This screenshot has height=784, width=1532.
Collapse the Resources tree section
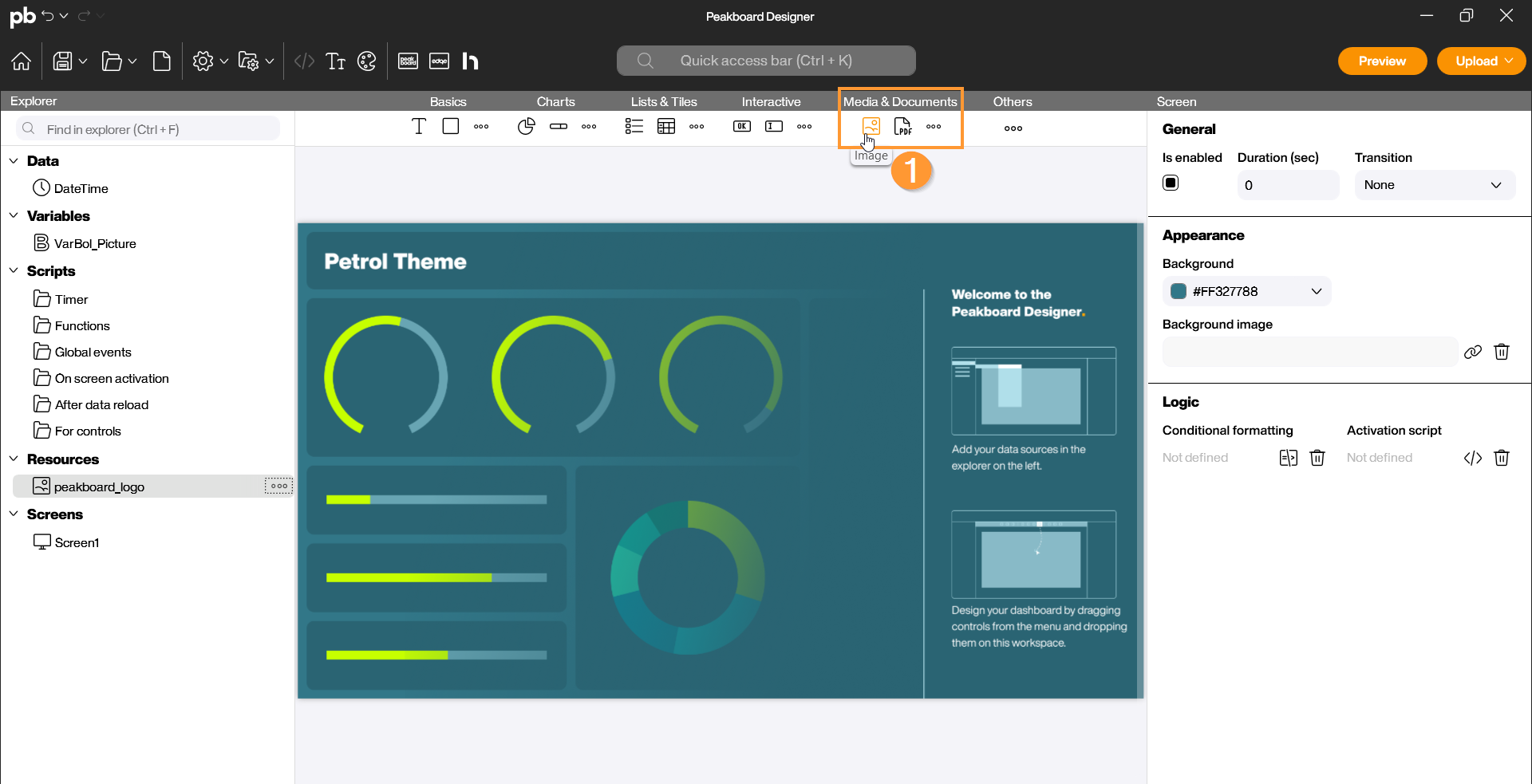point(14,459)
